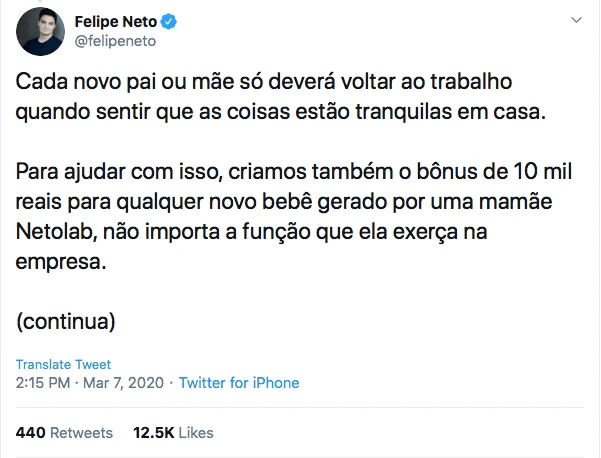
Task: Open the tweet options chevron menu
Action: (576, 21)
